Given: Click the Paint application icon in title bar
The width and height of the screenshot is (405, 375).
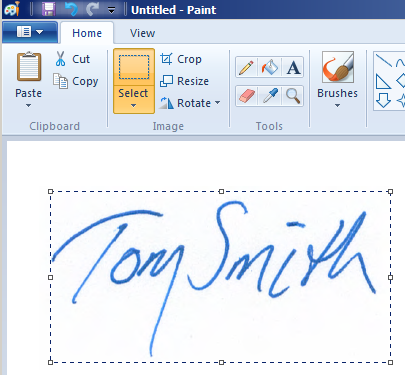Looking at the screenshot, I should [x=13, y=9].
